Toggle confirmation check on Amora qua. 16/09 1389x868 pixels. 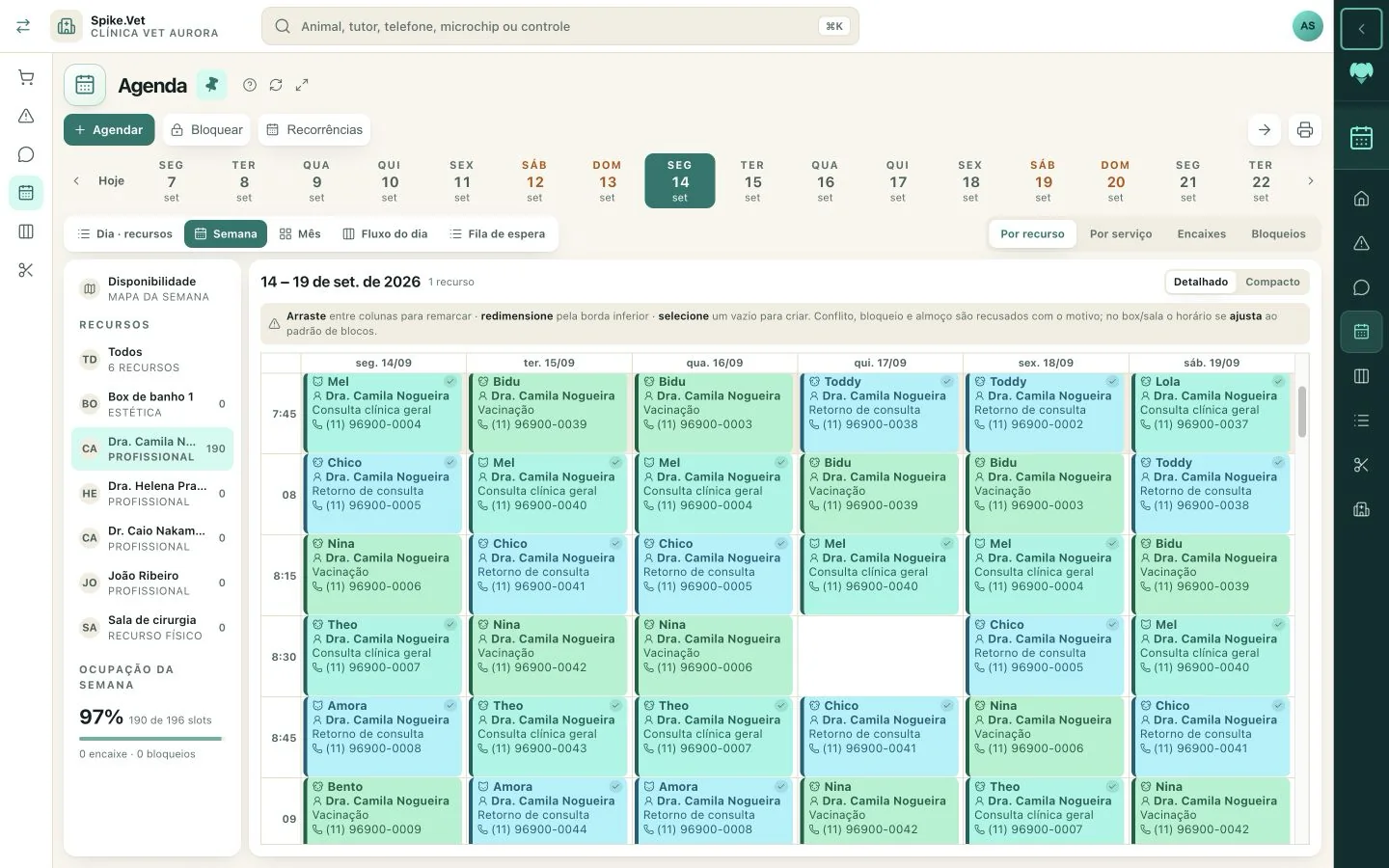pyautogui.click(x=781, y=787)
